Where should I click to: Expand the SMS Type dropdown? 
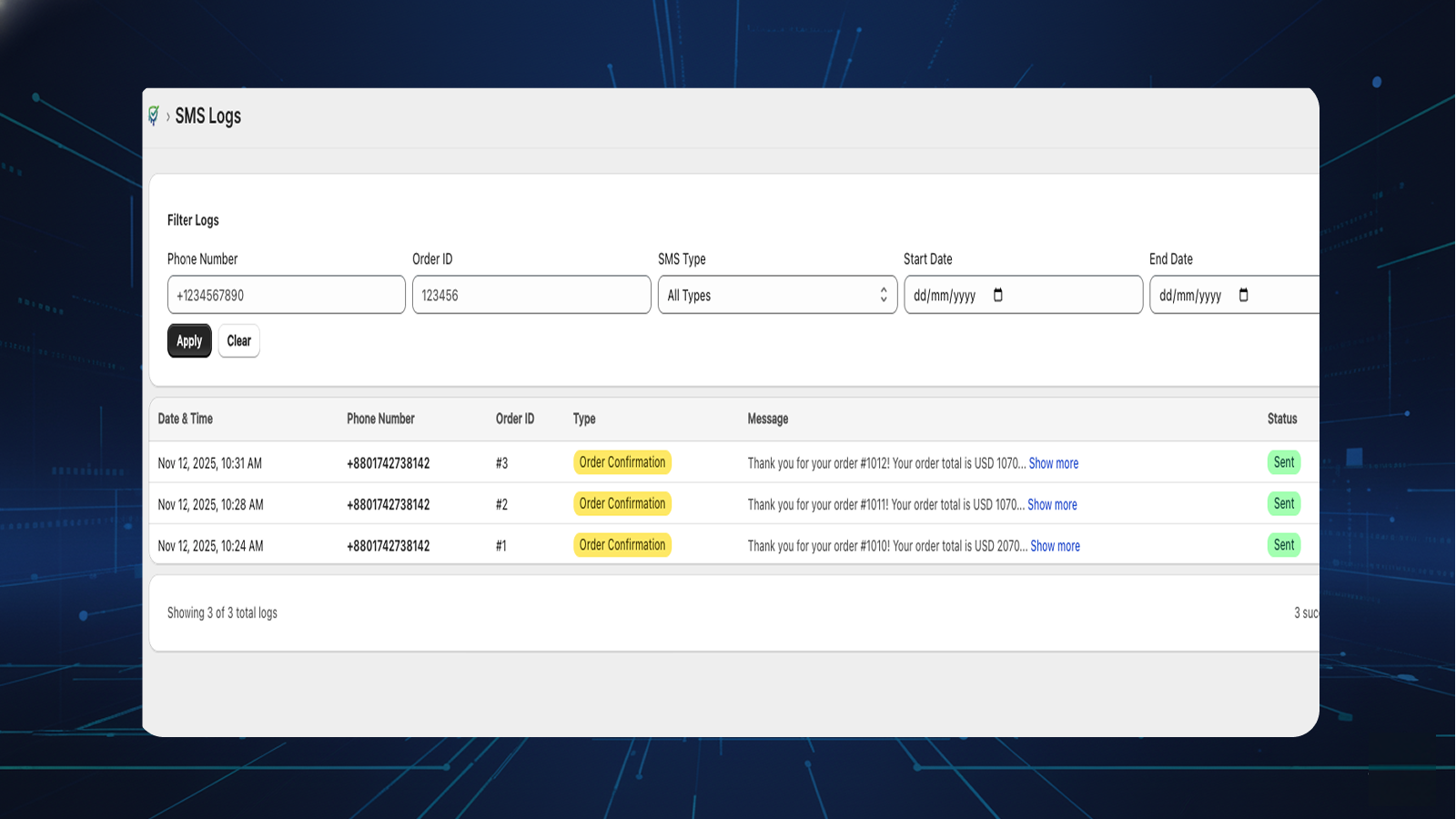pyautogui.click(x=777, y=295)
